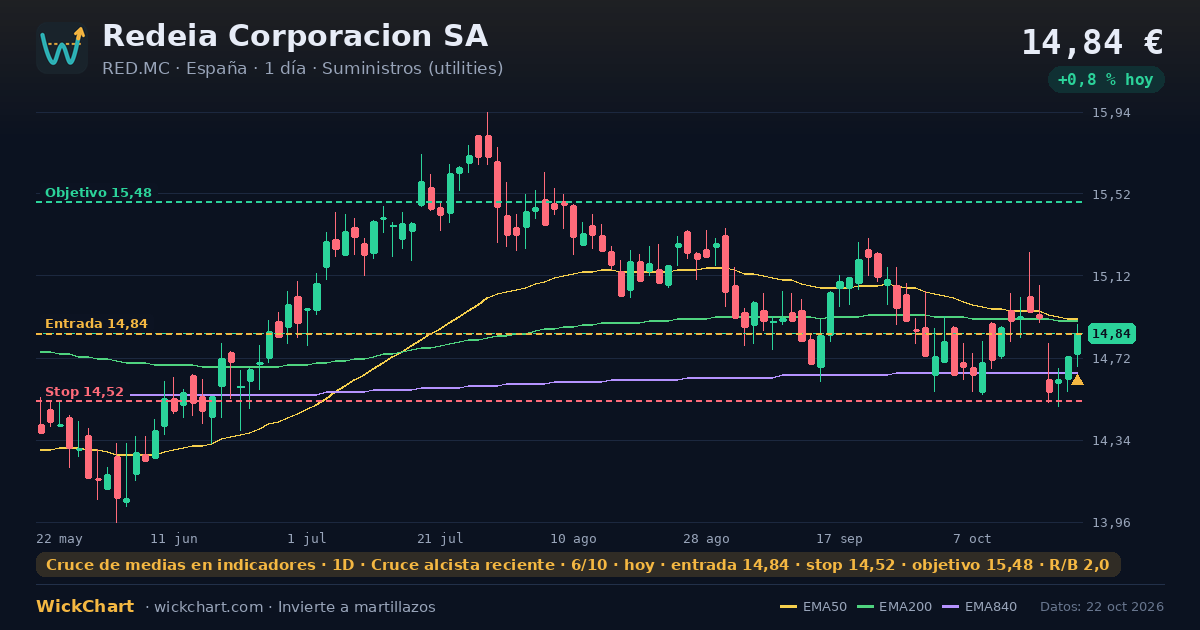
Task: Click the 15,52 price axis label
Action: pyautogui.click(x=1111, y=194)
